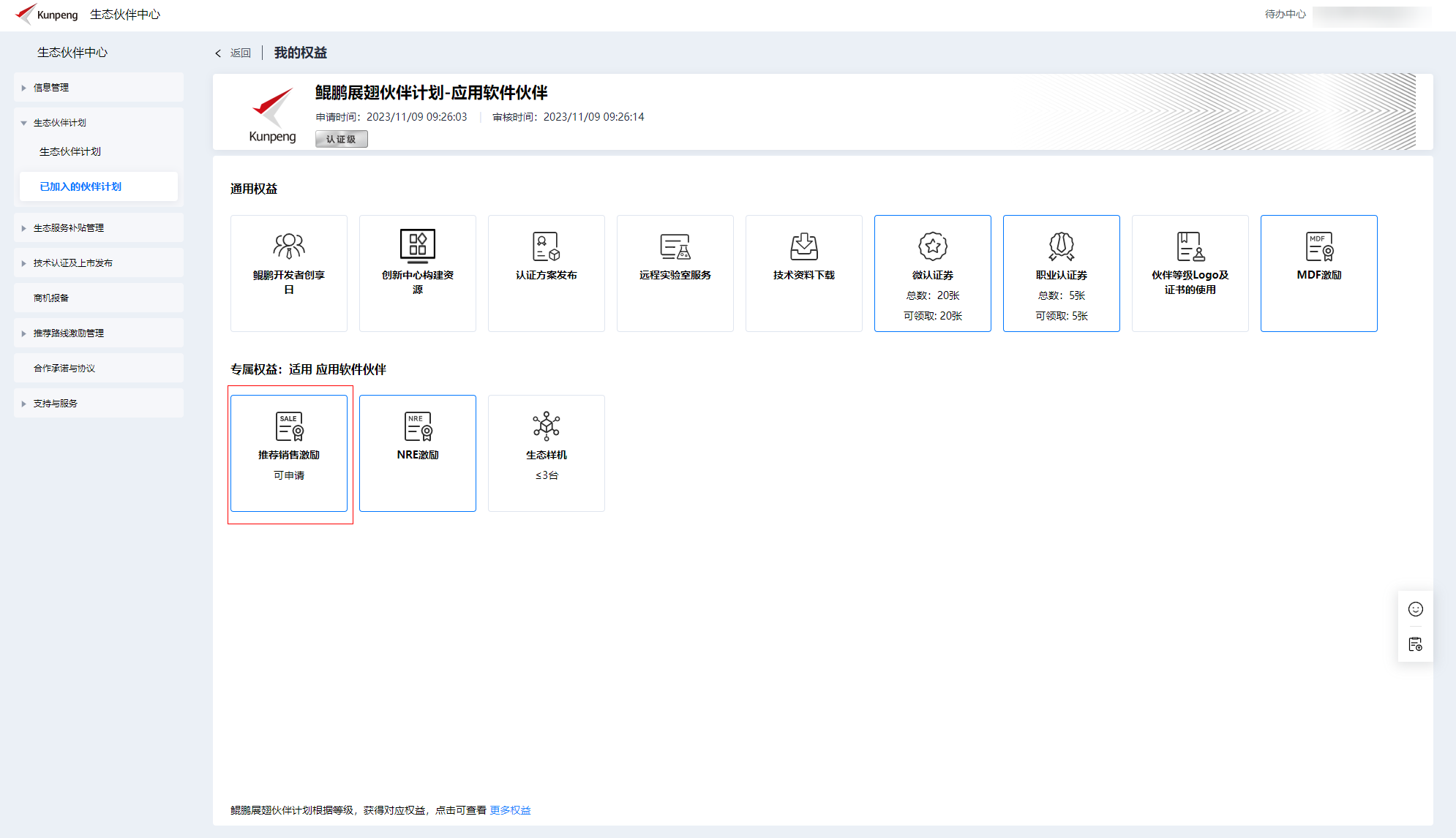Click the 通用权益 section heading
1456x838 pixels.
tap(254, 189)
